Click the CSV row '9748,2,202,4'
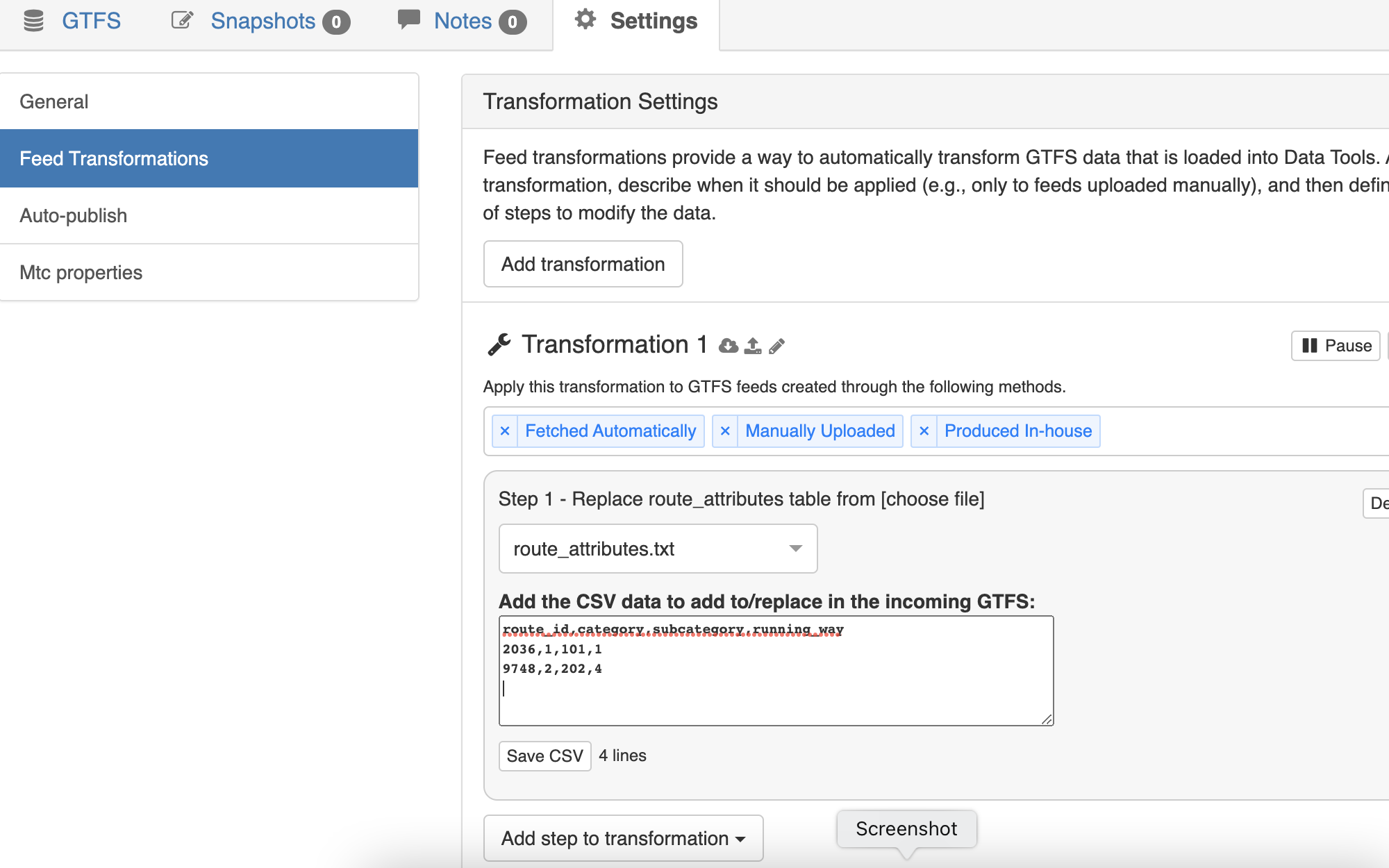 pyautogui.click(x=552, y=669)
